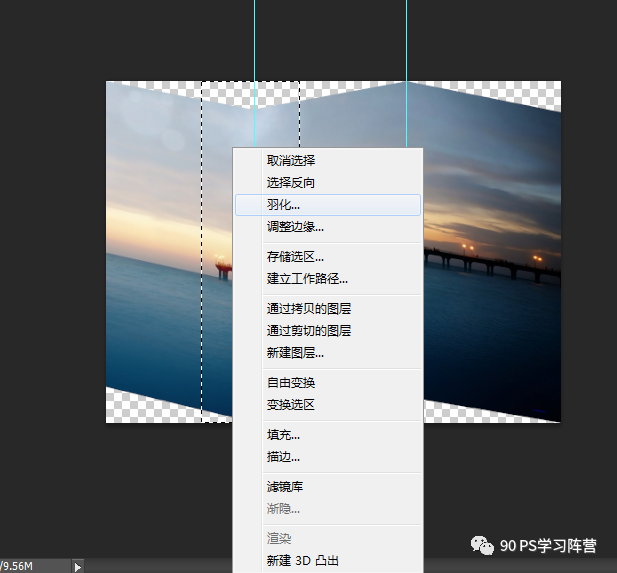Choose 新建图层... from menu
617x573 pixels.
click(328, 353)
